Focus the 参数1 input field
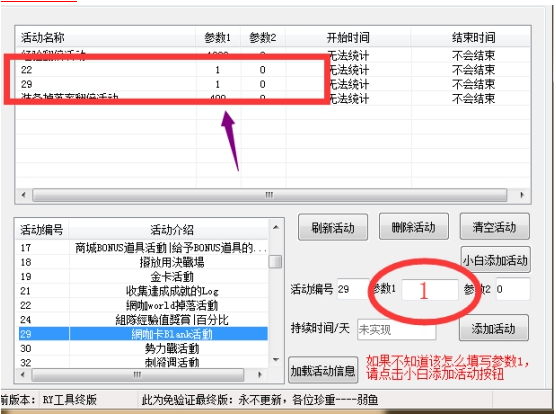This screenshot has height=414, width=556. [x=429, y=290]
